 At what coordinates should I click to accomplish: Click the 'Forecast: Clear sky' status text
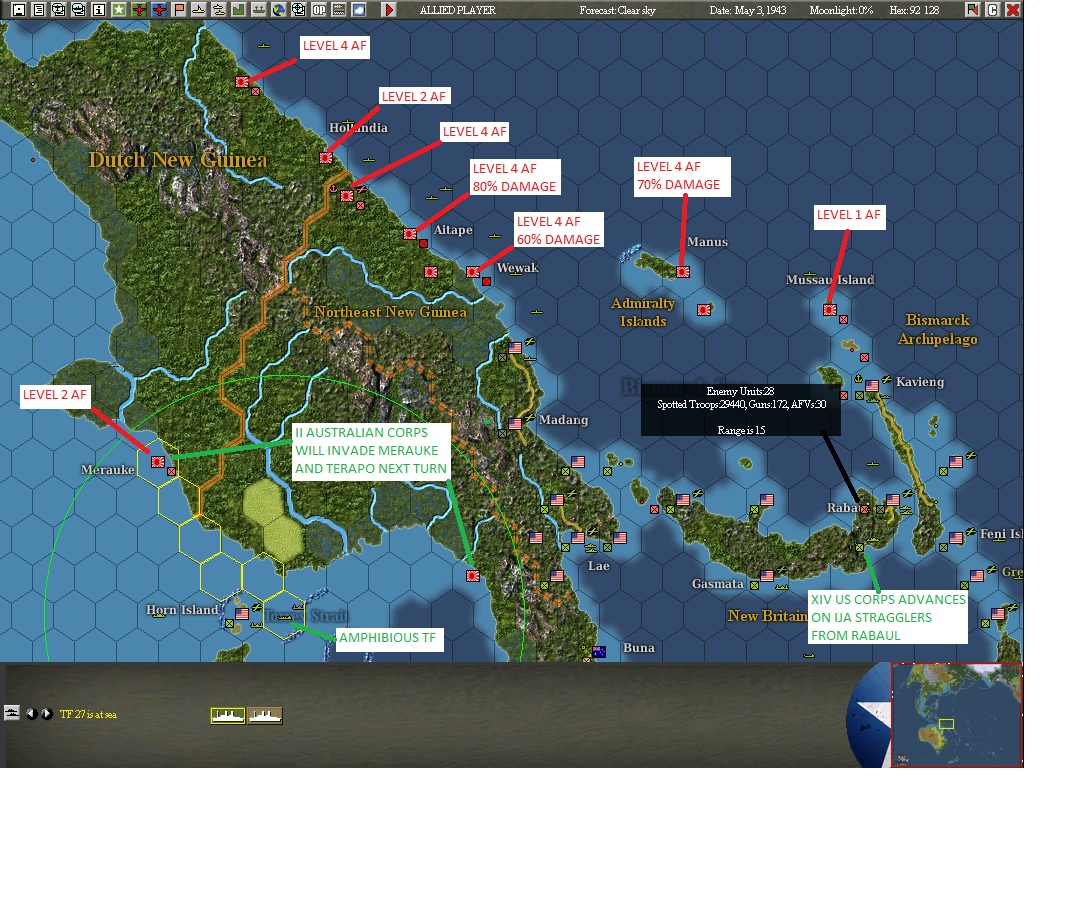tap(617, 10)
